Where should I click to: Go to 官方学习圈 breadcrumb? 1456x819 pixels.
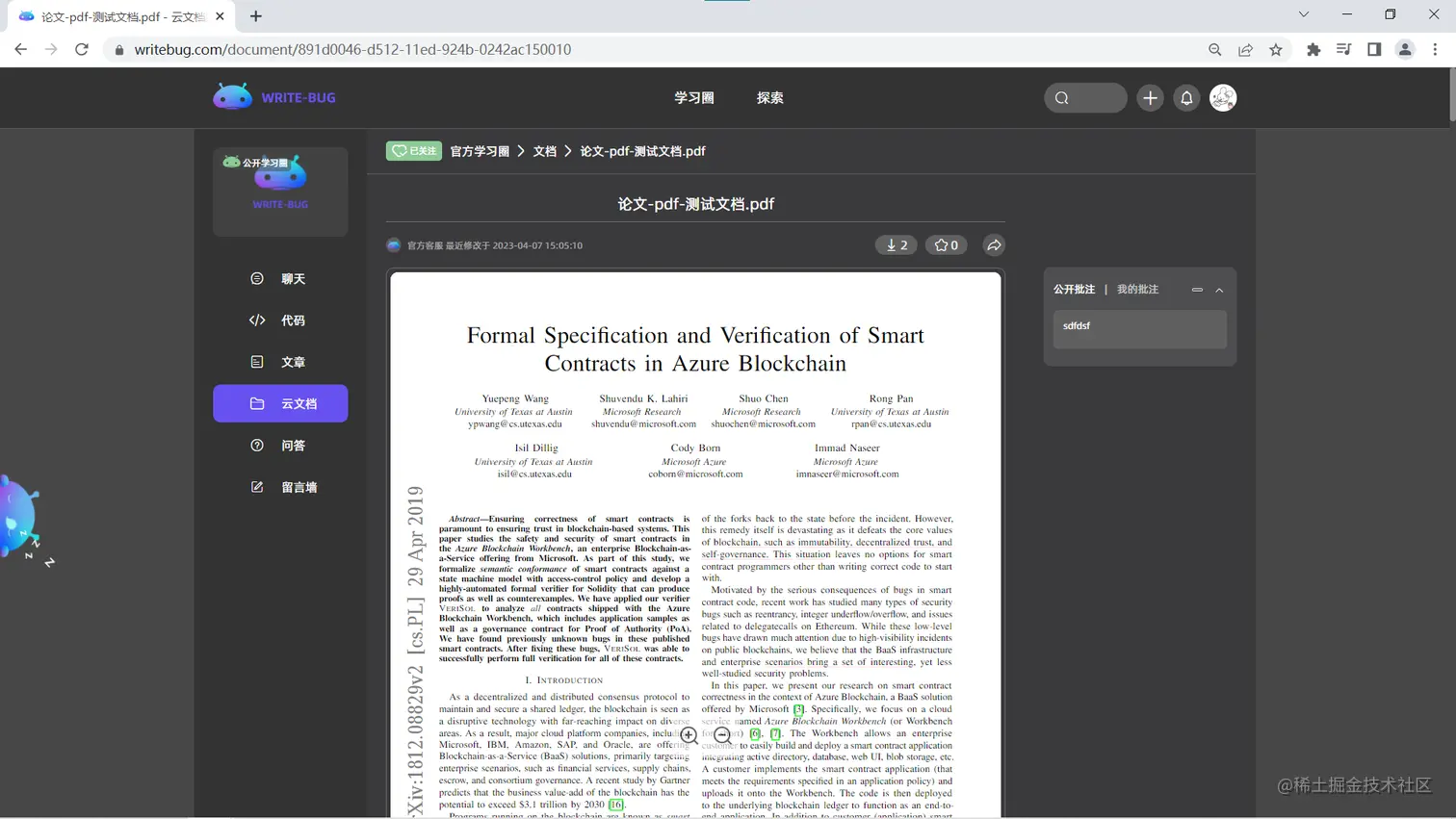point(480,151)
